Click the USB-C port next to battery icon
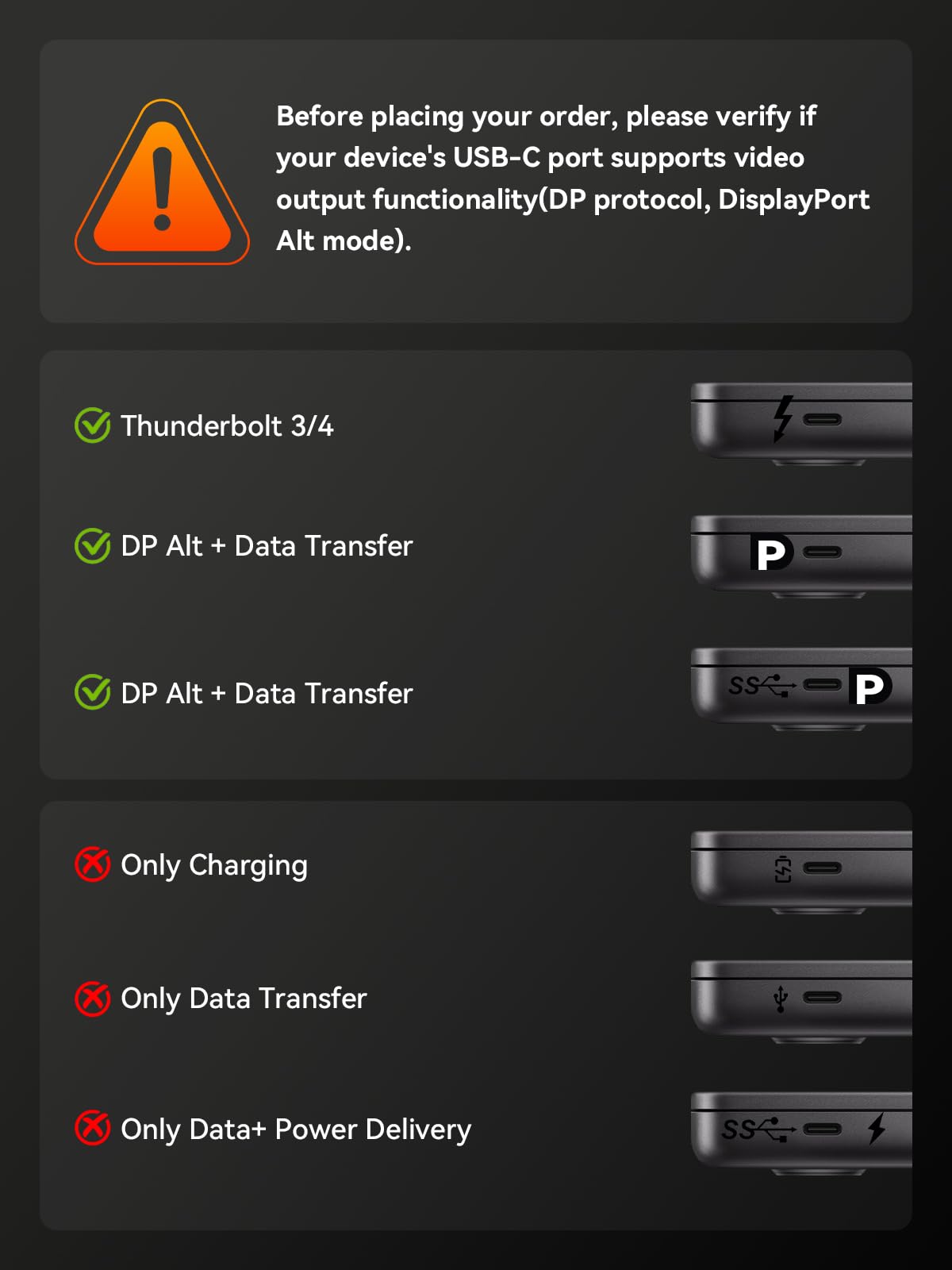 tap(822, 868)
